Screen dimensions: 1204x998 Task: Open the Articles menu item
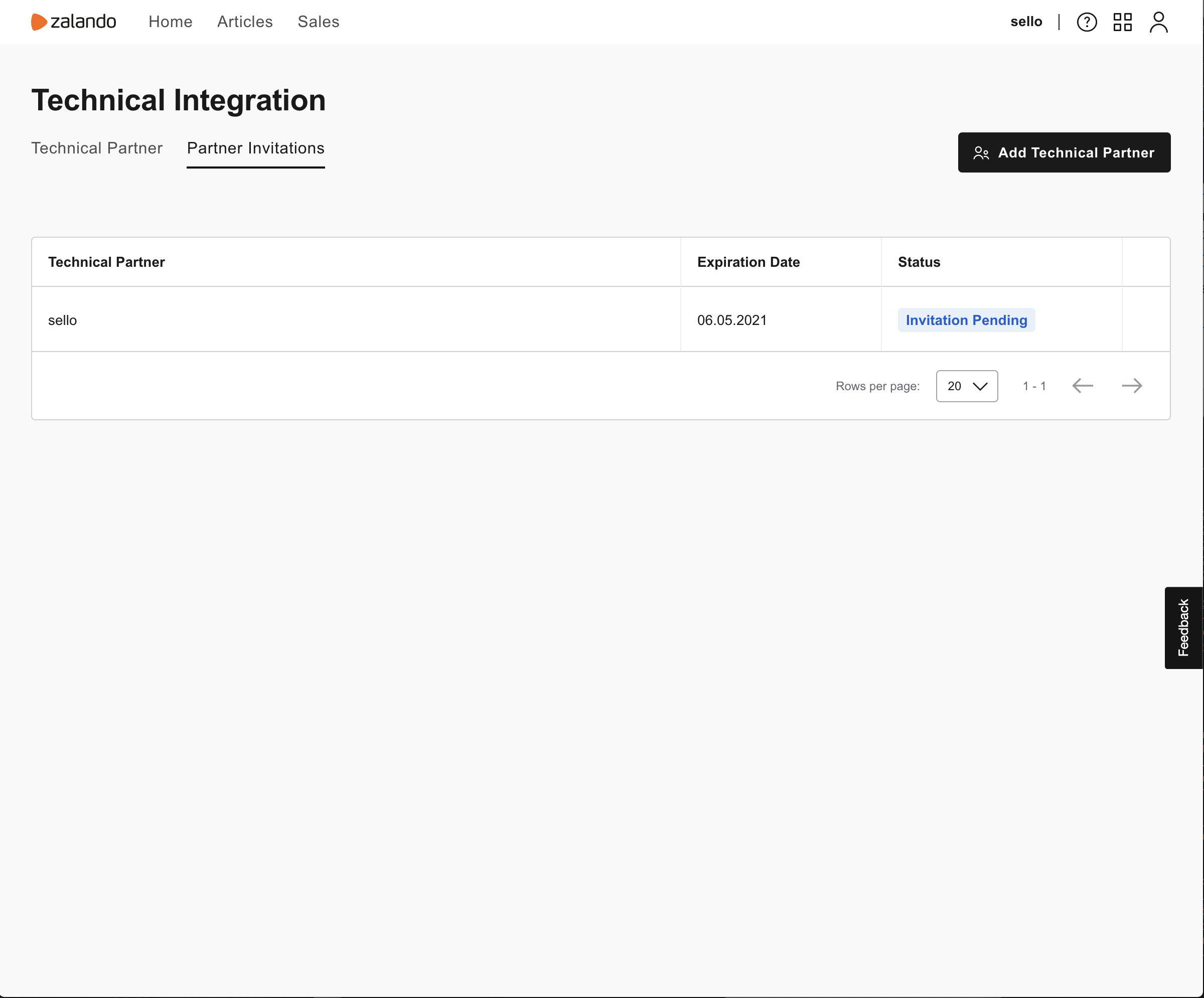coord(245,22)
